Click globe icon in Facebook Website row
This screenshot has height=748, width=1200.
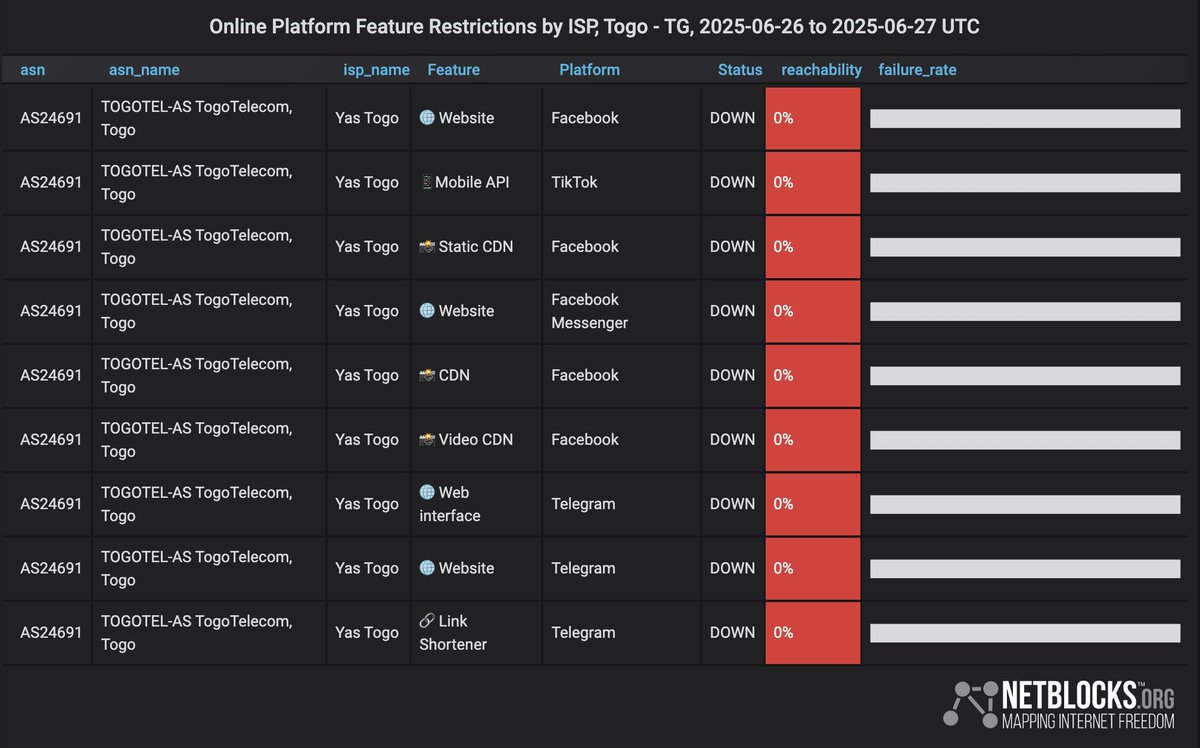427,118
